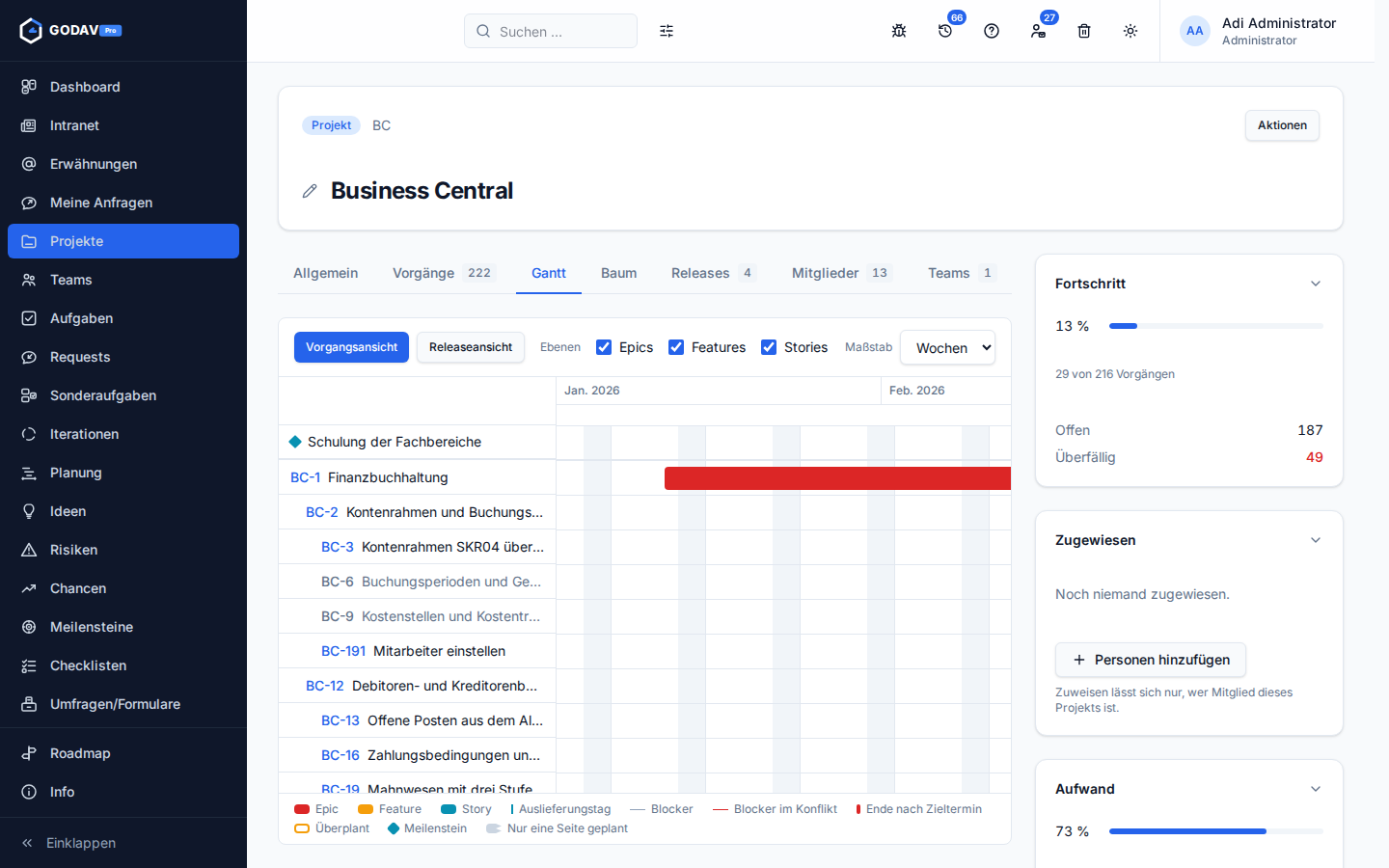Open issue link BC-191
Screen dimensions: 1389x868
coord(343,651)
